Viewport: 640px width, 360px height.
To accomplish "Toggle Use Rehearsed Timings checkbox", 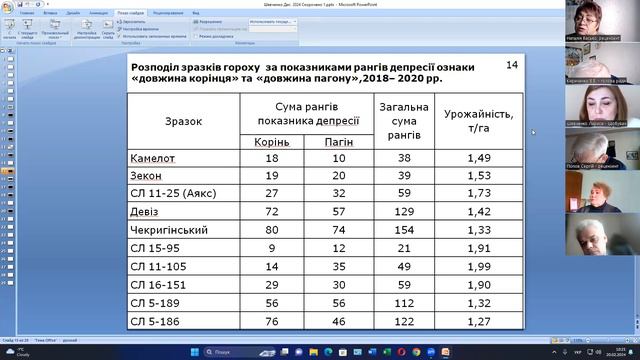I will [x=119, y=36].
